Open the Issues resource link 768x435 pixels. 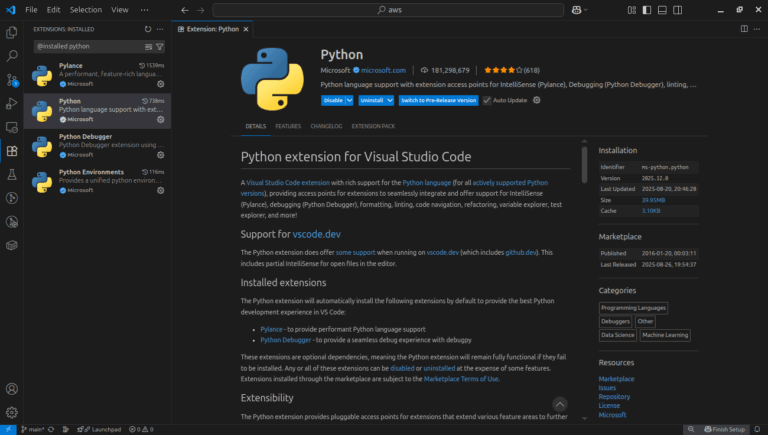tap(607, 387)
